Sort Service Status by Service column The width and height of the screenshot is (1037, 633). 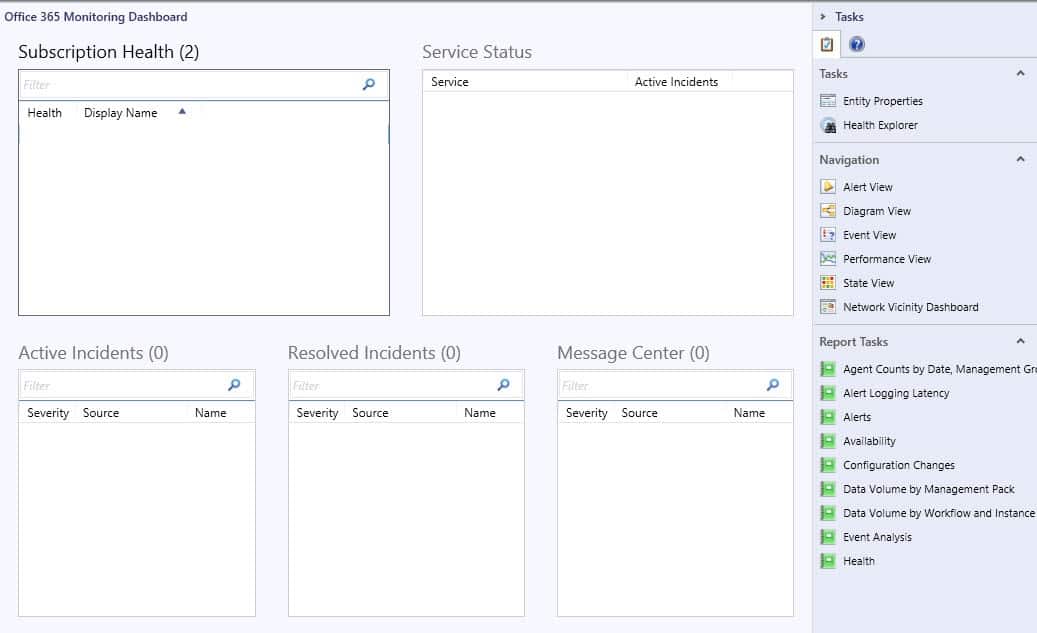(x=450, y=81)
